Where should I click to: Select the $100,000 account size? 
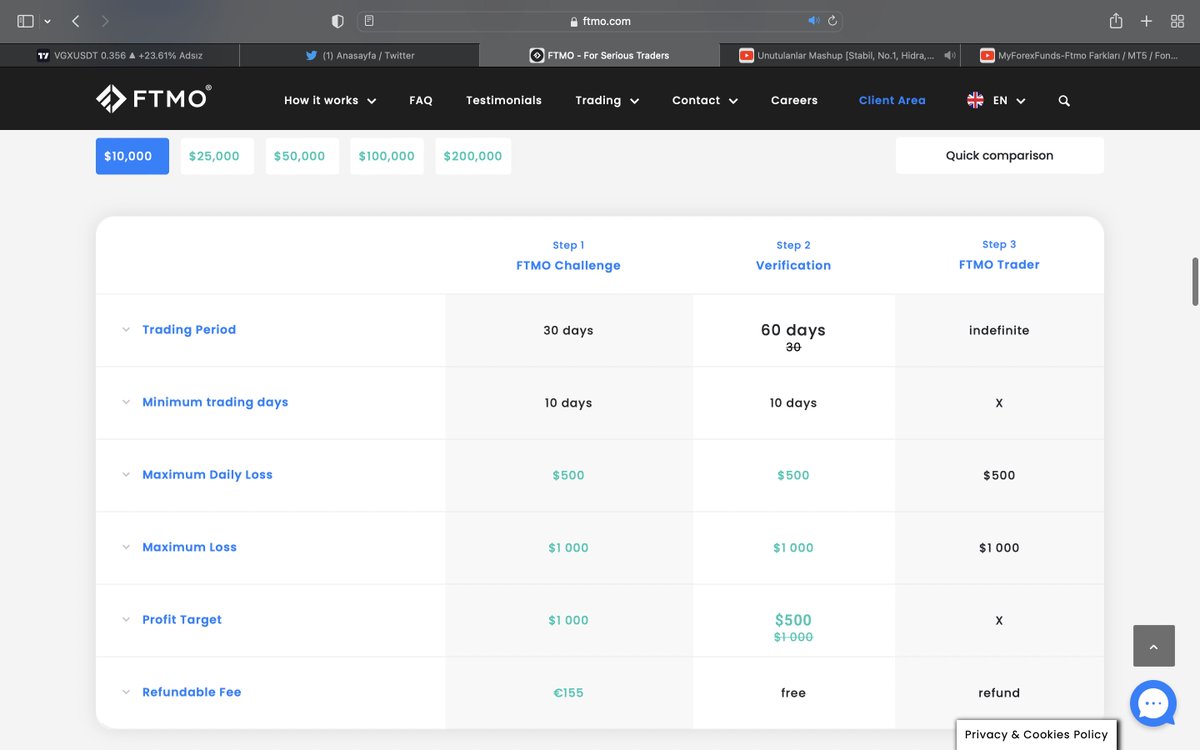(387, 156)
